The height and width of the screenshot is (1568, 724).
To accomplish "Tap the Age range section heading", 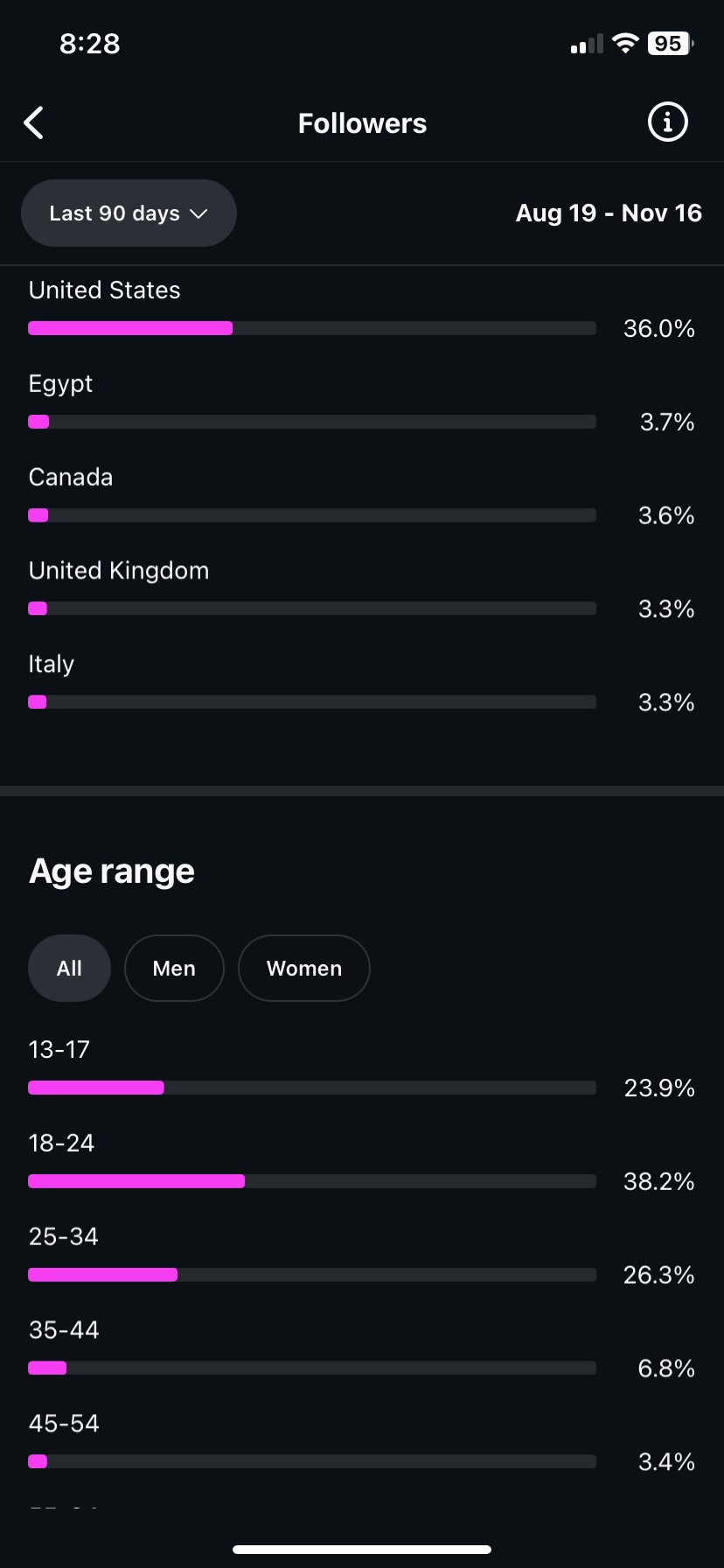I will [112, 871].
